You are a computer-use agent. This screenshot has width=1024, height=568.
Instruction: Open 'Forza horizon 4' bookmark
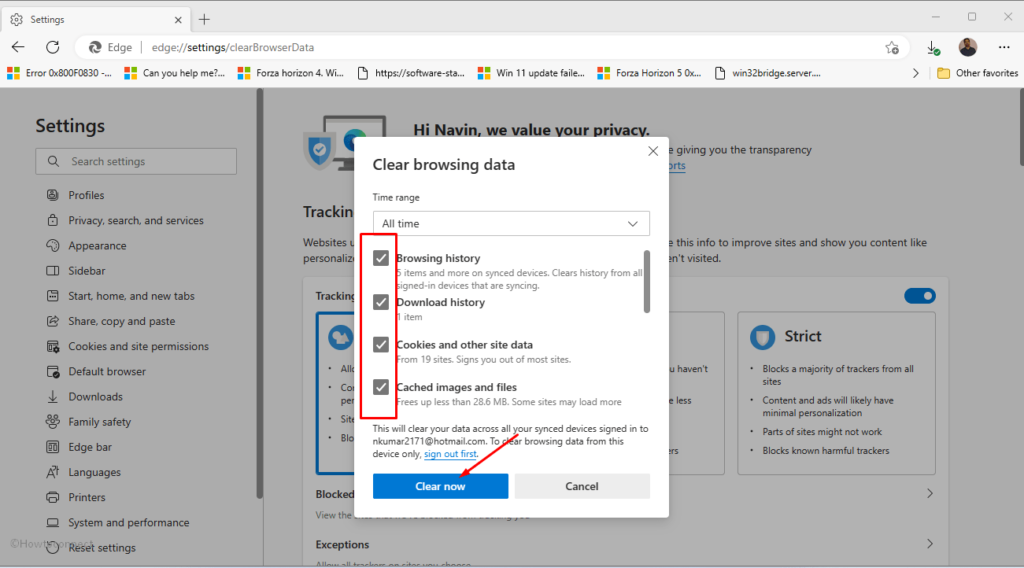pyautogui.click(x=291, y=73)
